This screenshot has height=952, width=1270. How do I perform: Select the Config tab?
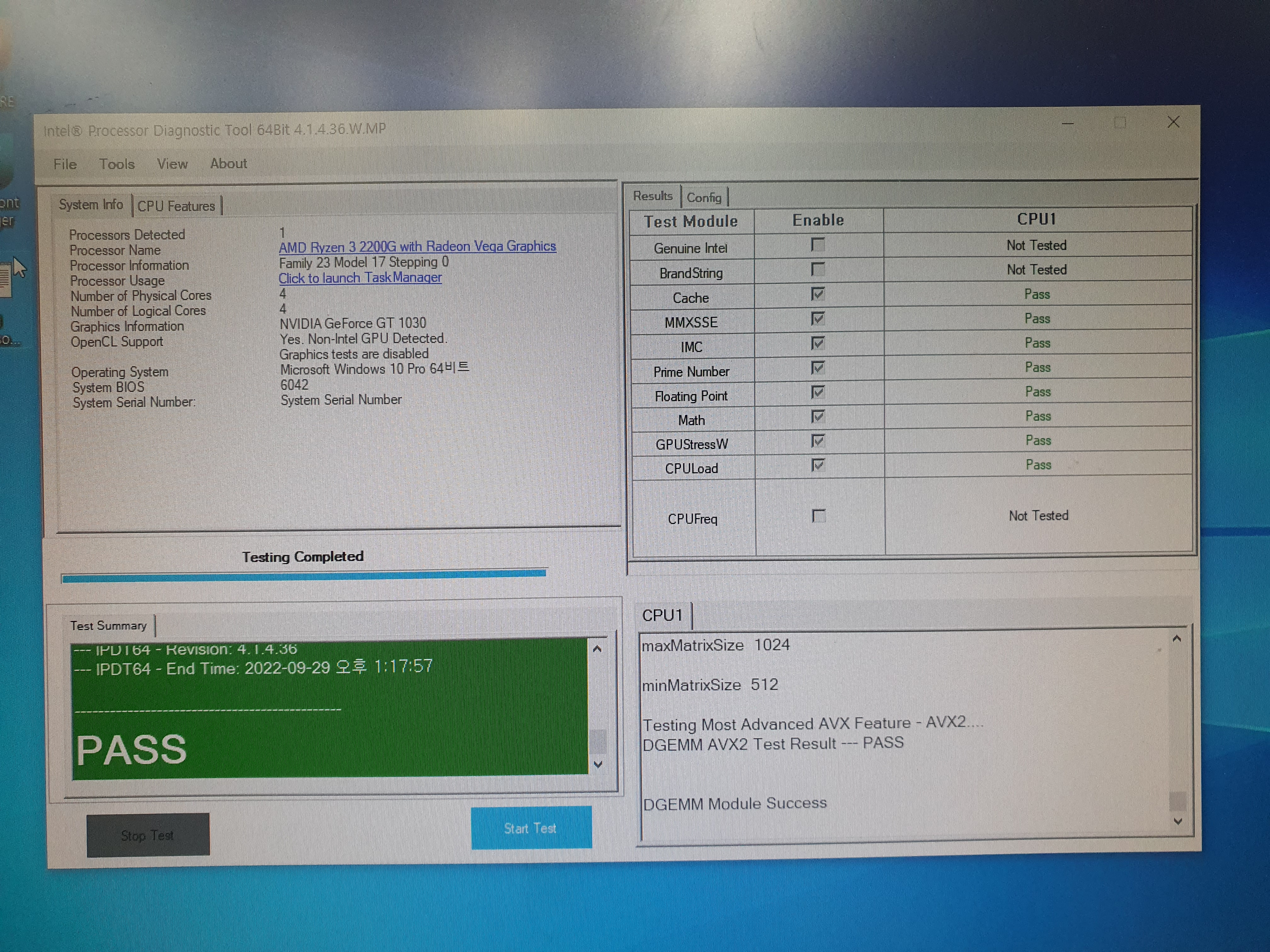point(704,197)
